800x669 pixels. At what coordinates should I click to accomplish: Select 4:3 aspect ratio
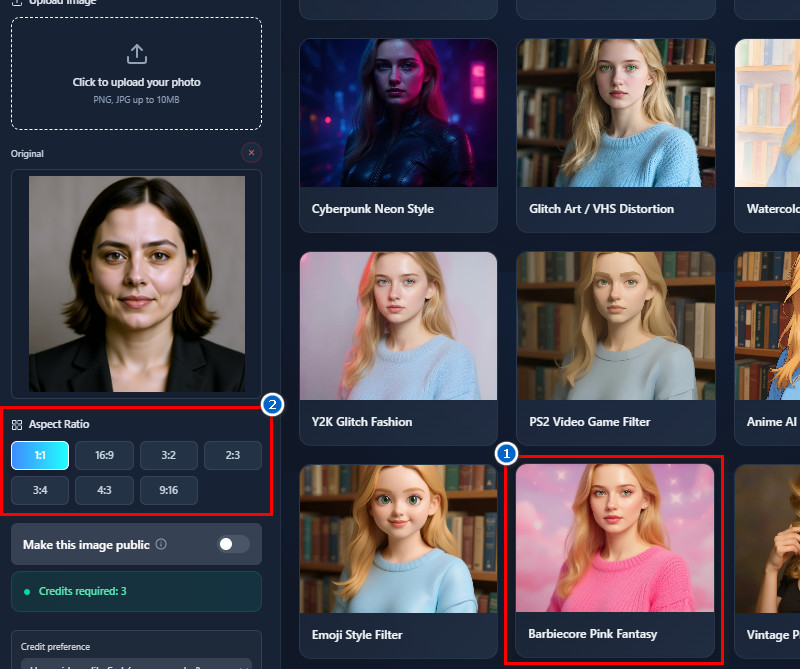click(105, 490)
